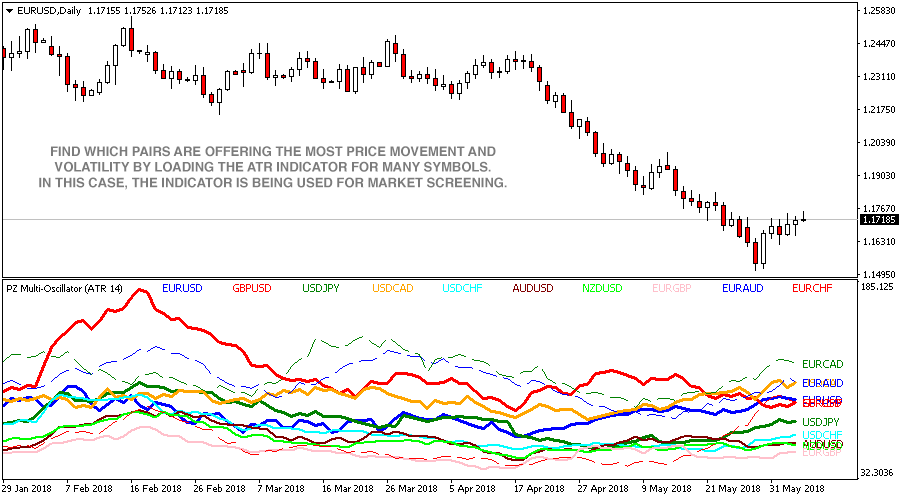
Task: Click the EURUSD,Daily chart title text
Action: click(49, 10)
